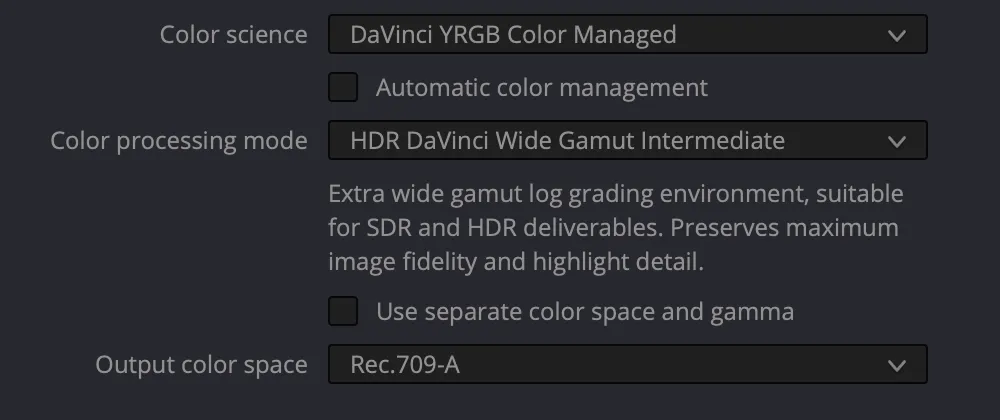Click the chevron arrow on Color science dropdown
Viewport: 1000px width, 420px height.
coord(895,36)
